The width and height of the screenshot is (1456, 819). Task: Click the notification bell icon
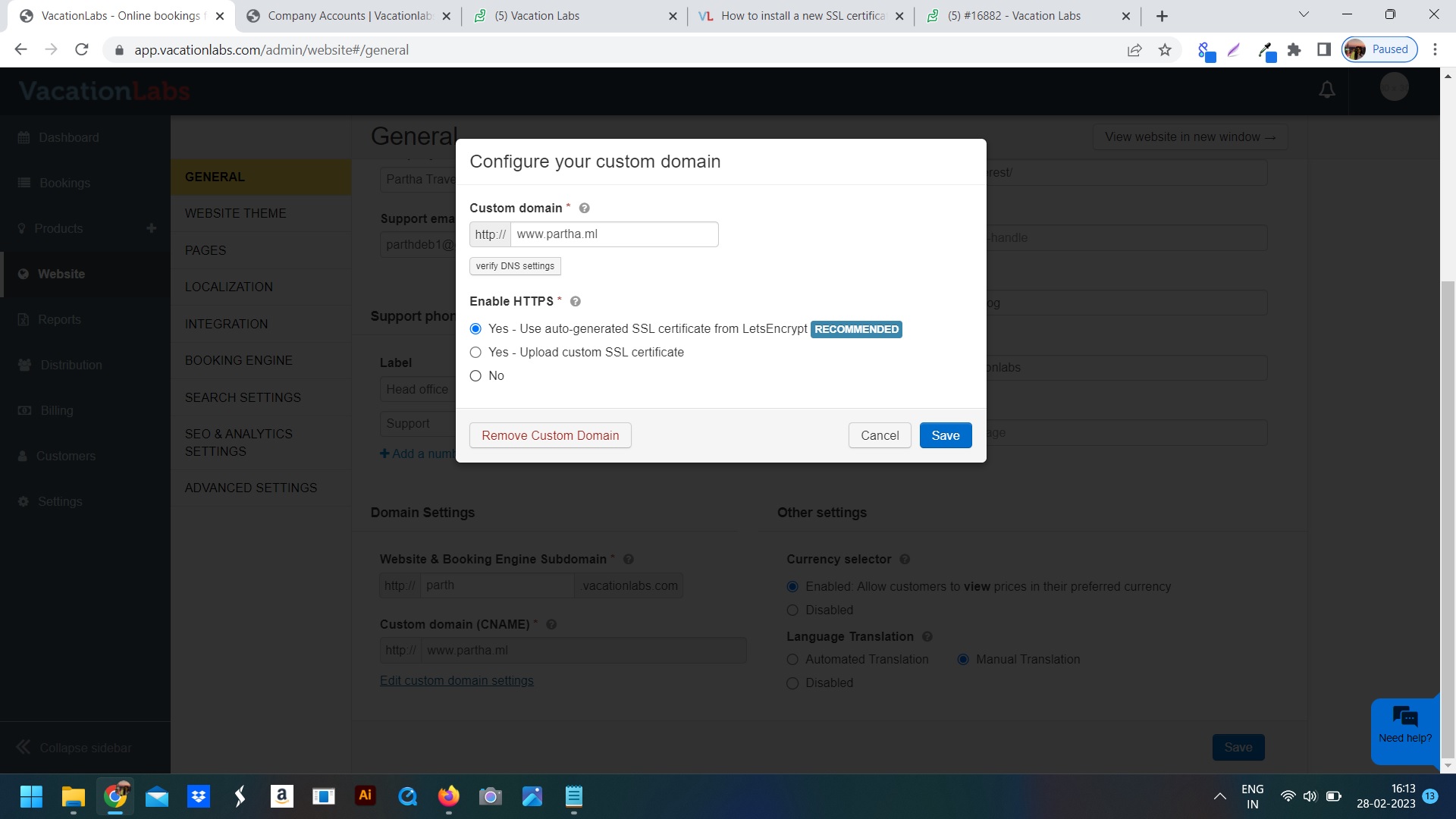[1327, 90]
